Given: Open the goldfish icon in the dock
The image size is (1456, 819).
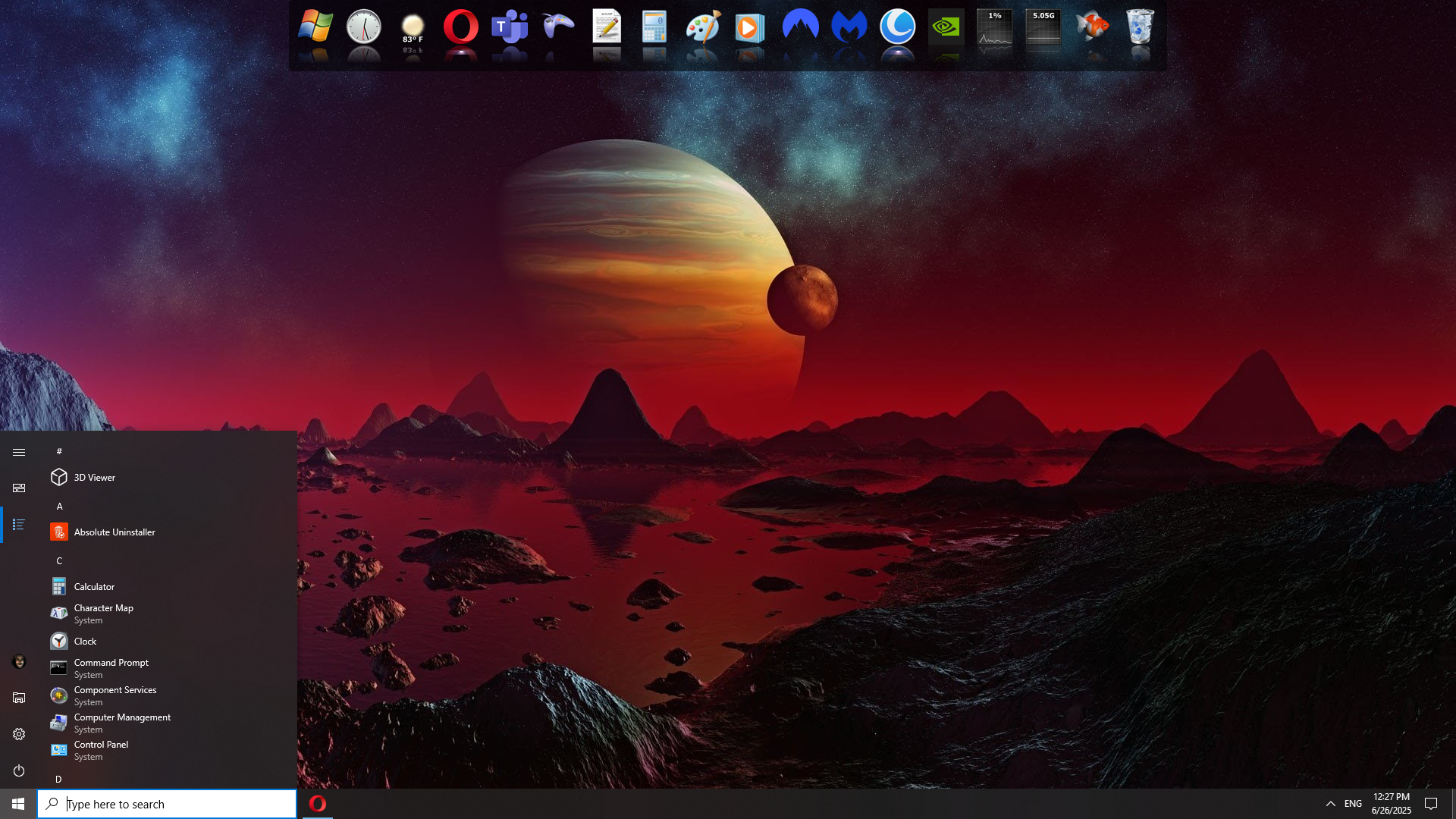Looking at the screenshot, I should [1092, 27].
